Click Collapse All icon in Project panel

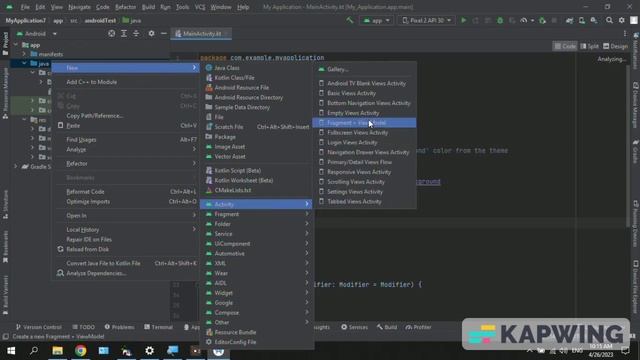(136, 33)
